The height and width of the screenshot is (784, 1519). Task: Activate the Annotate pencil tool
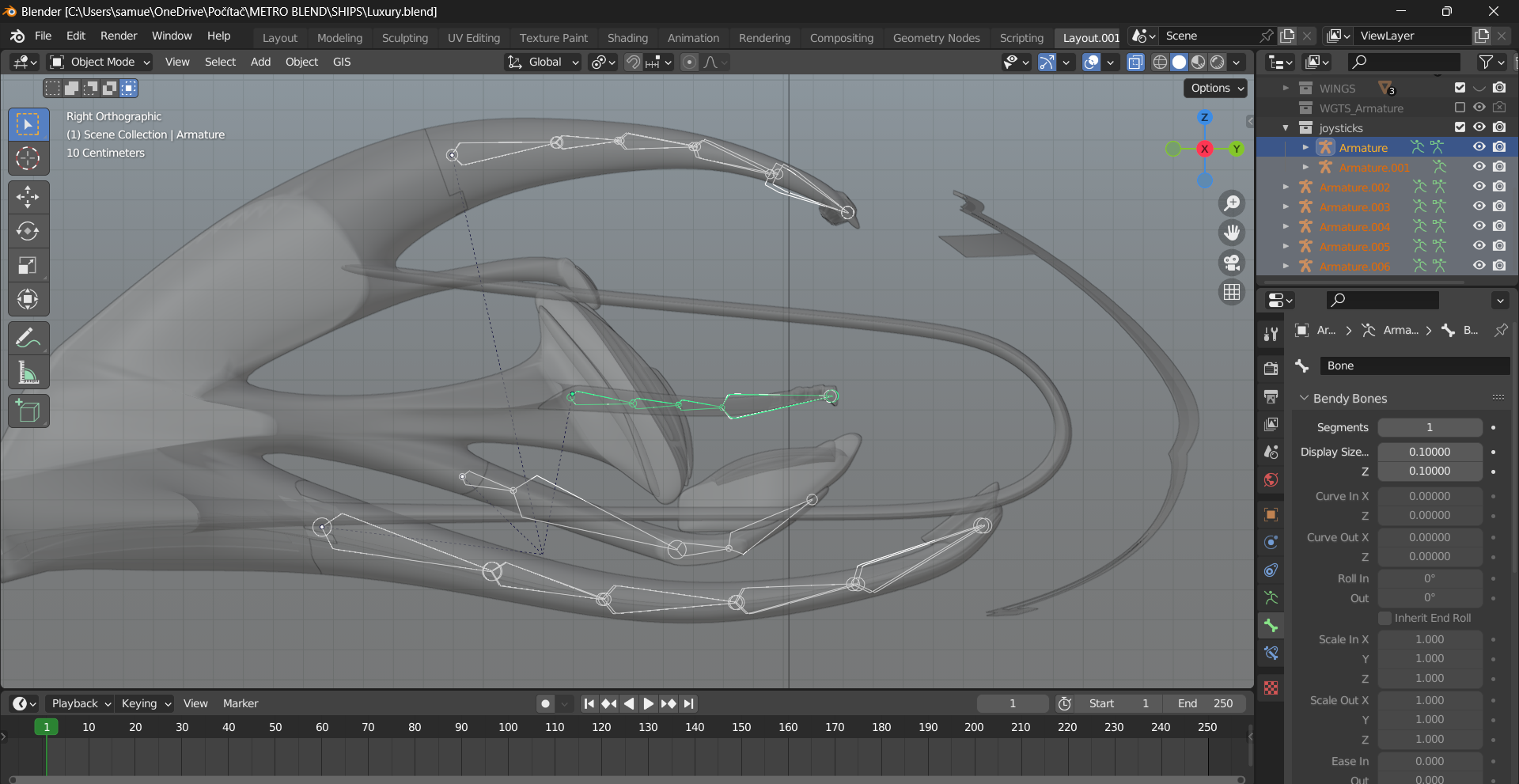click(x=28, y=339)
